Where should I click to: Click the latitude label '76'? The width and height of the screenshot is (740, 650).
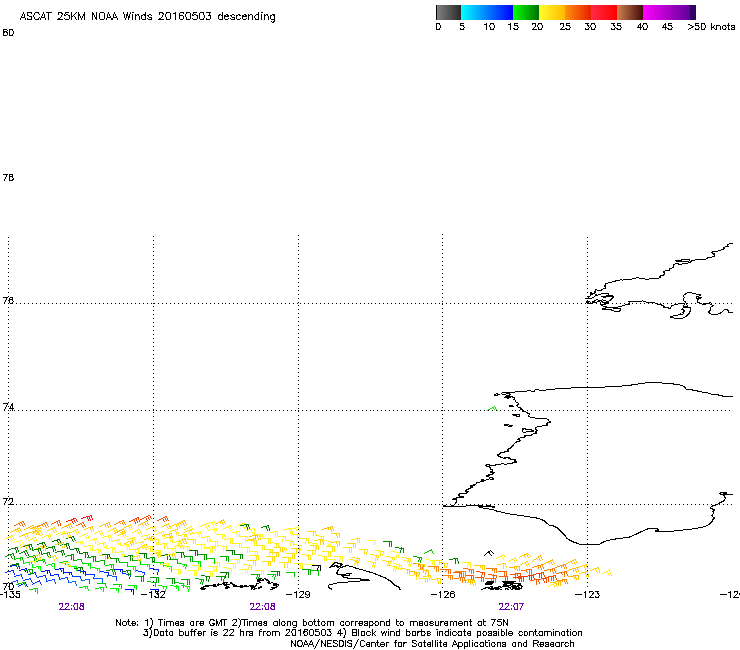pos(8,300)
